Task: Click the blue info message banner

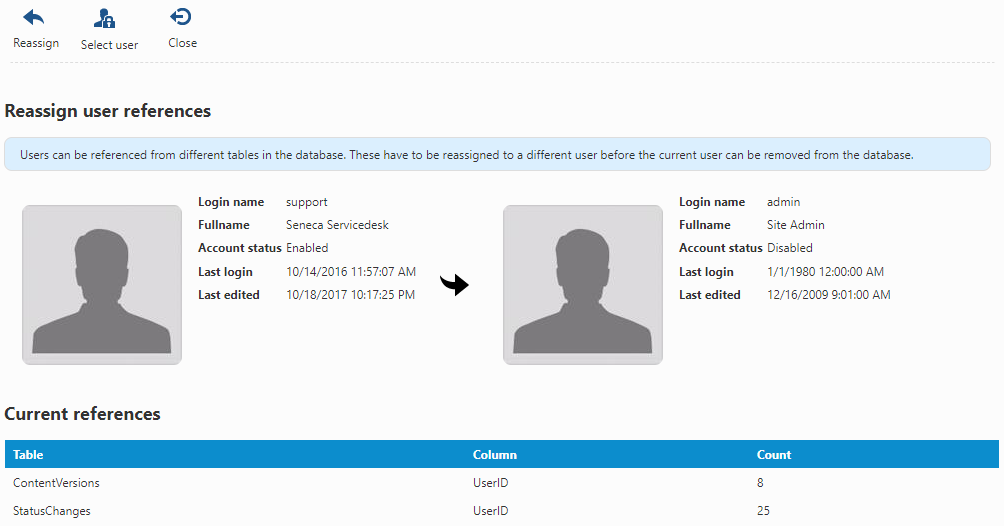Action: (498, 154)
